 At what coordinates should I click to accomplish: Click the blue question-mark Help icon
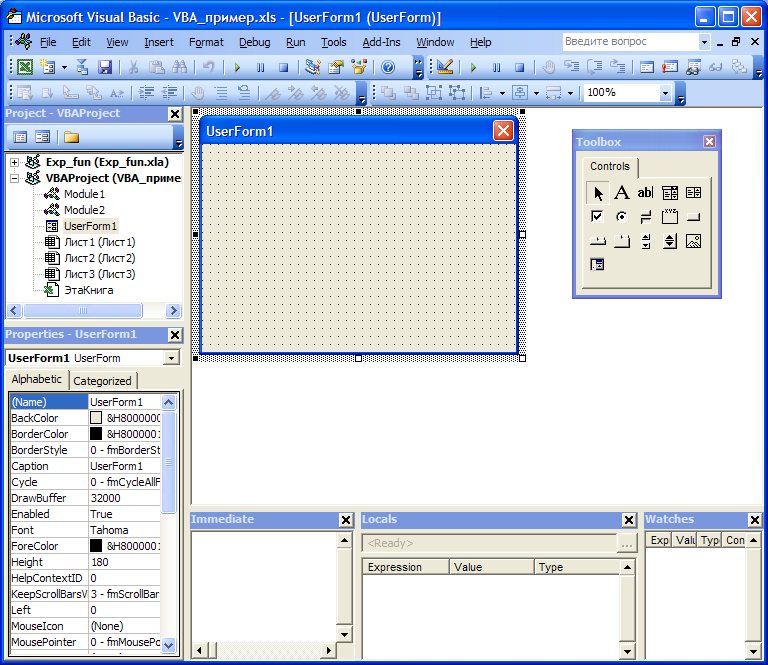pos(388,67)
